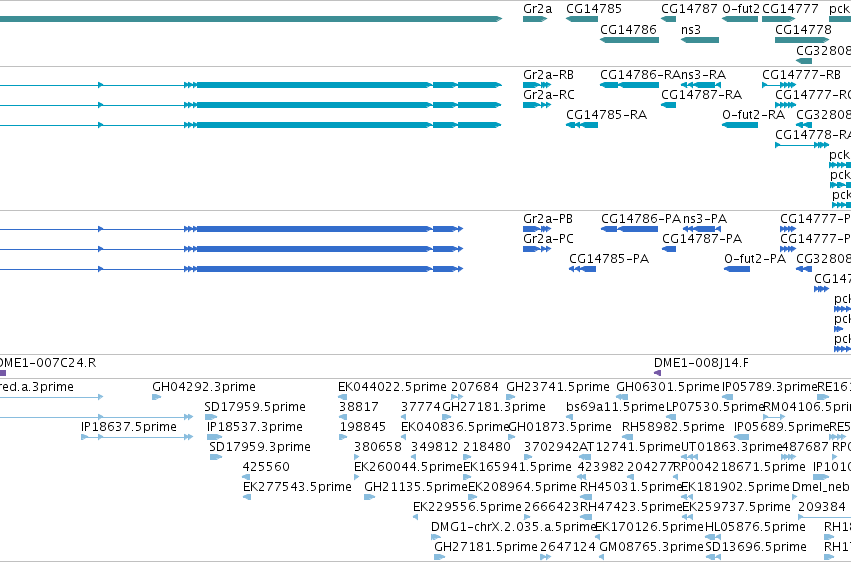The image size is (851, 562).
Task: Select BAC end DME1-008J14.F
Action: pos(701,363)
